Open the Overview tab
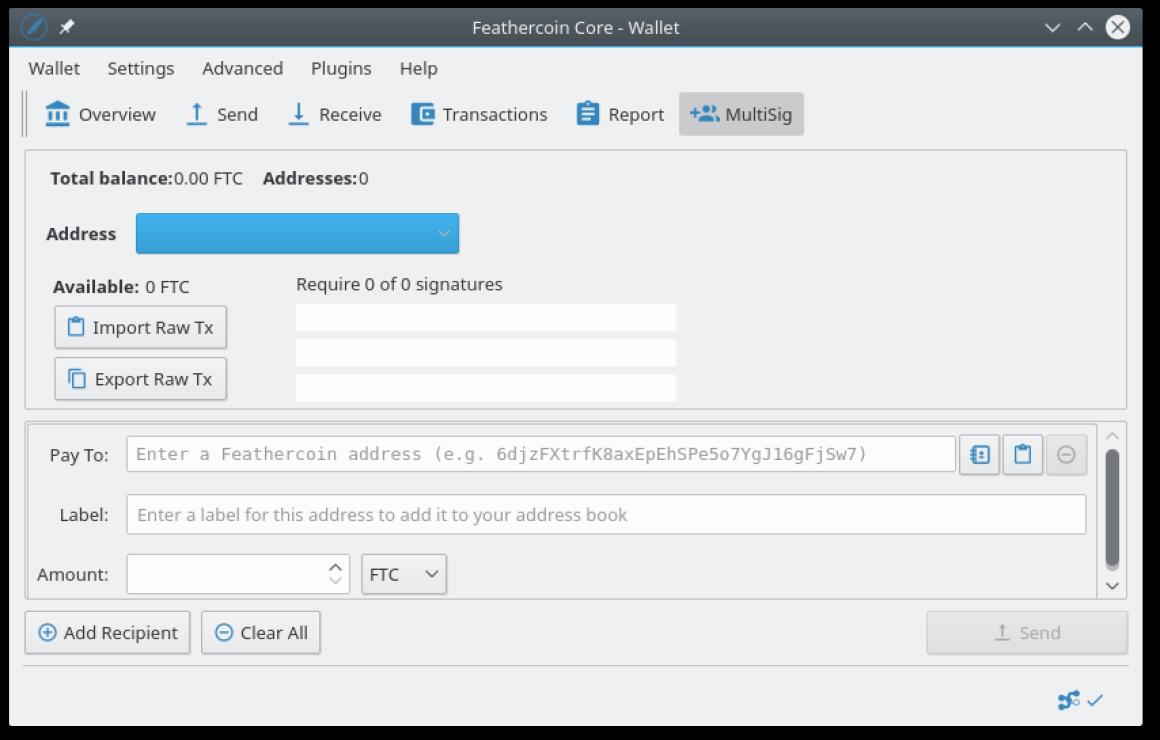The width and height of the screenshot is (1160, 740). click(101, 115)
